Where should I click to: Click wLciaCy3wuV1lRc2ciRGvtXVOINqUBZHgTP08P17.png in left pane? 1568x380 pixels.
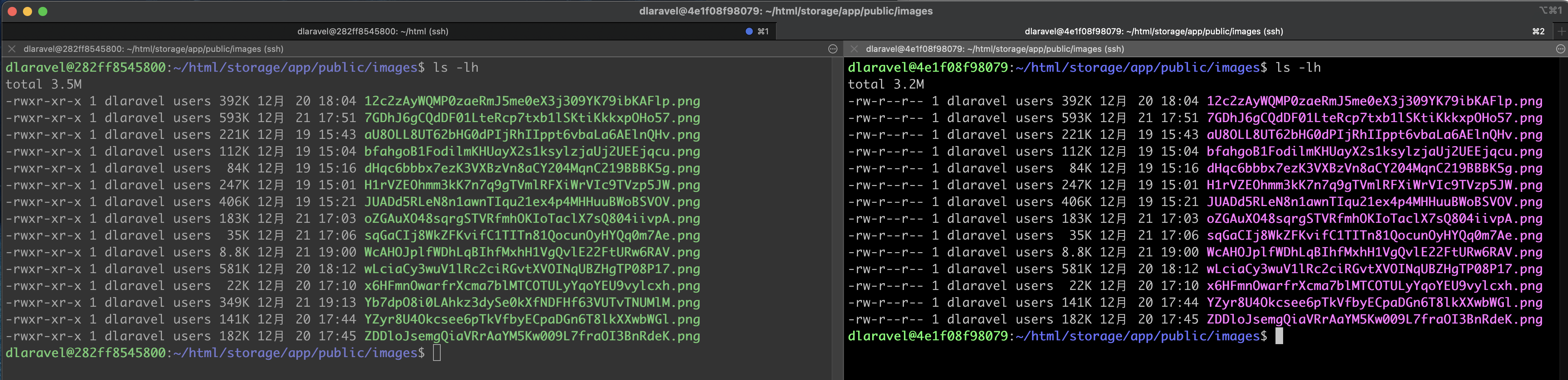coord(532,269)
